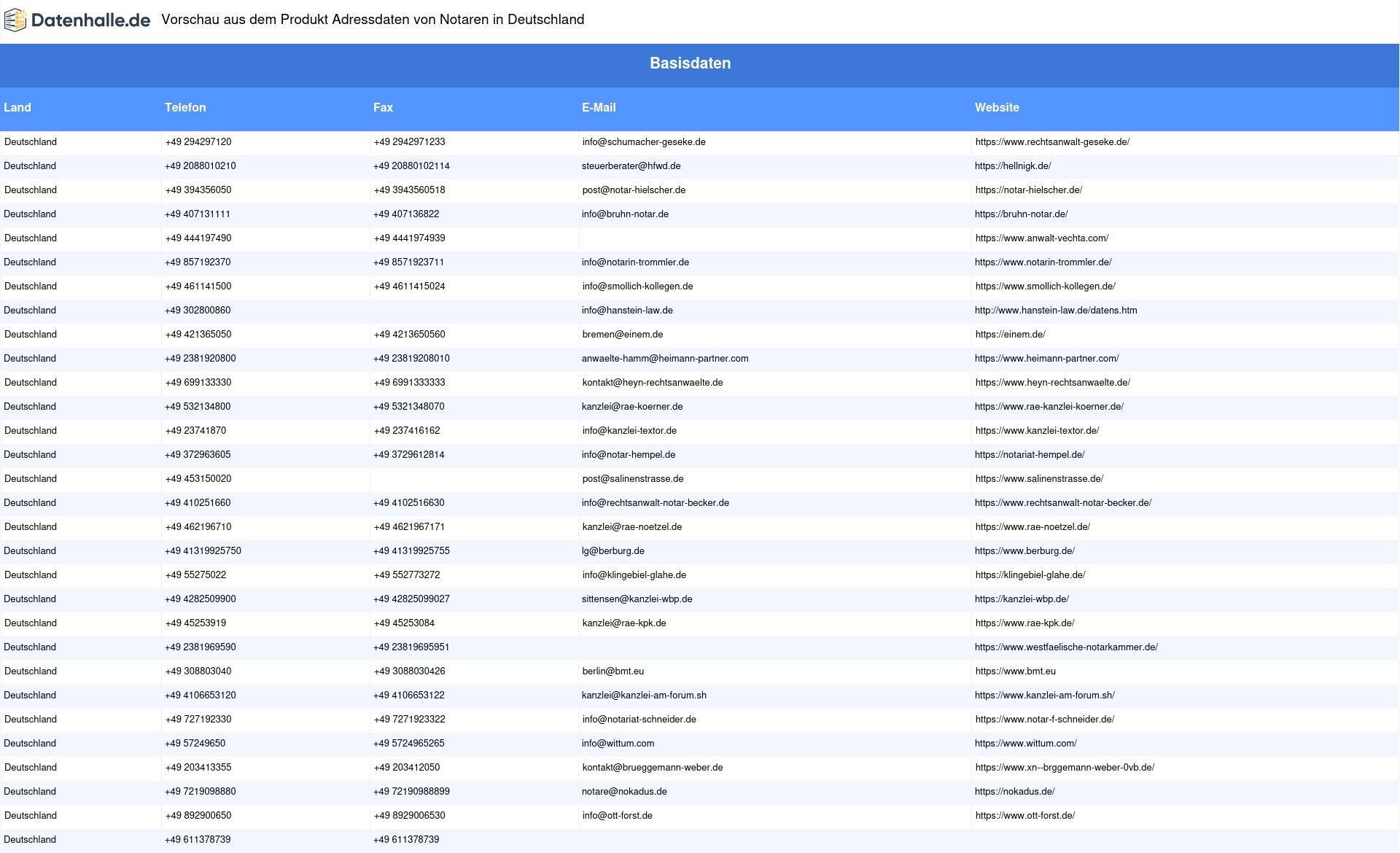Image resolution: width=1400 pixels, height=853 pixels.
Task: Open https://www.heimann-partner.com/ website cell
Action: (1047, 359)
